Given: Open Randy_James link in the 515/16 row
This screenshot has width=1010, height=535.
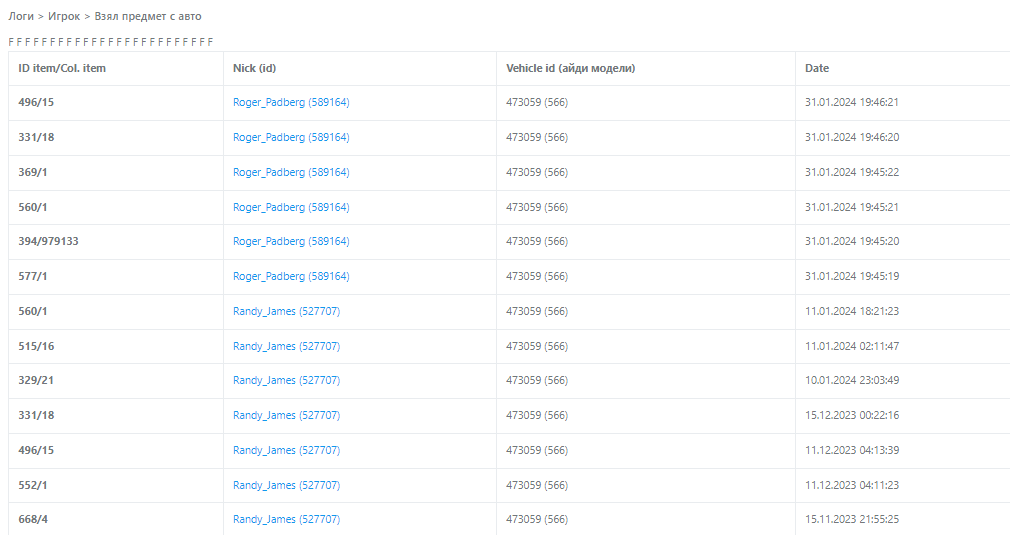Looking at the screenshot, I should pos(286,346).
